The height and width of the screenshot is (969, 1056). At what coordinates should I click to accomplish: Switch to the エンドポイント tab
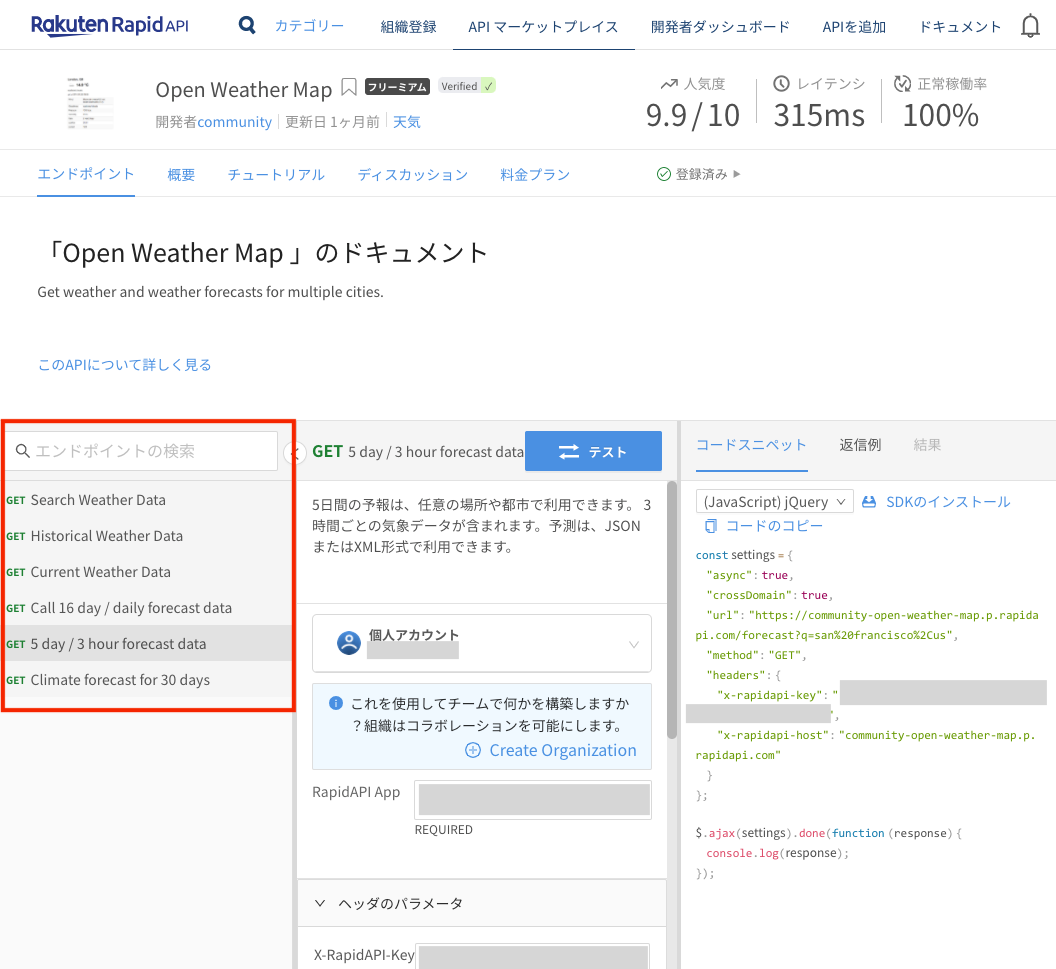pos(86,174)
